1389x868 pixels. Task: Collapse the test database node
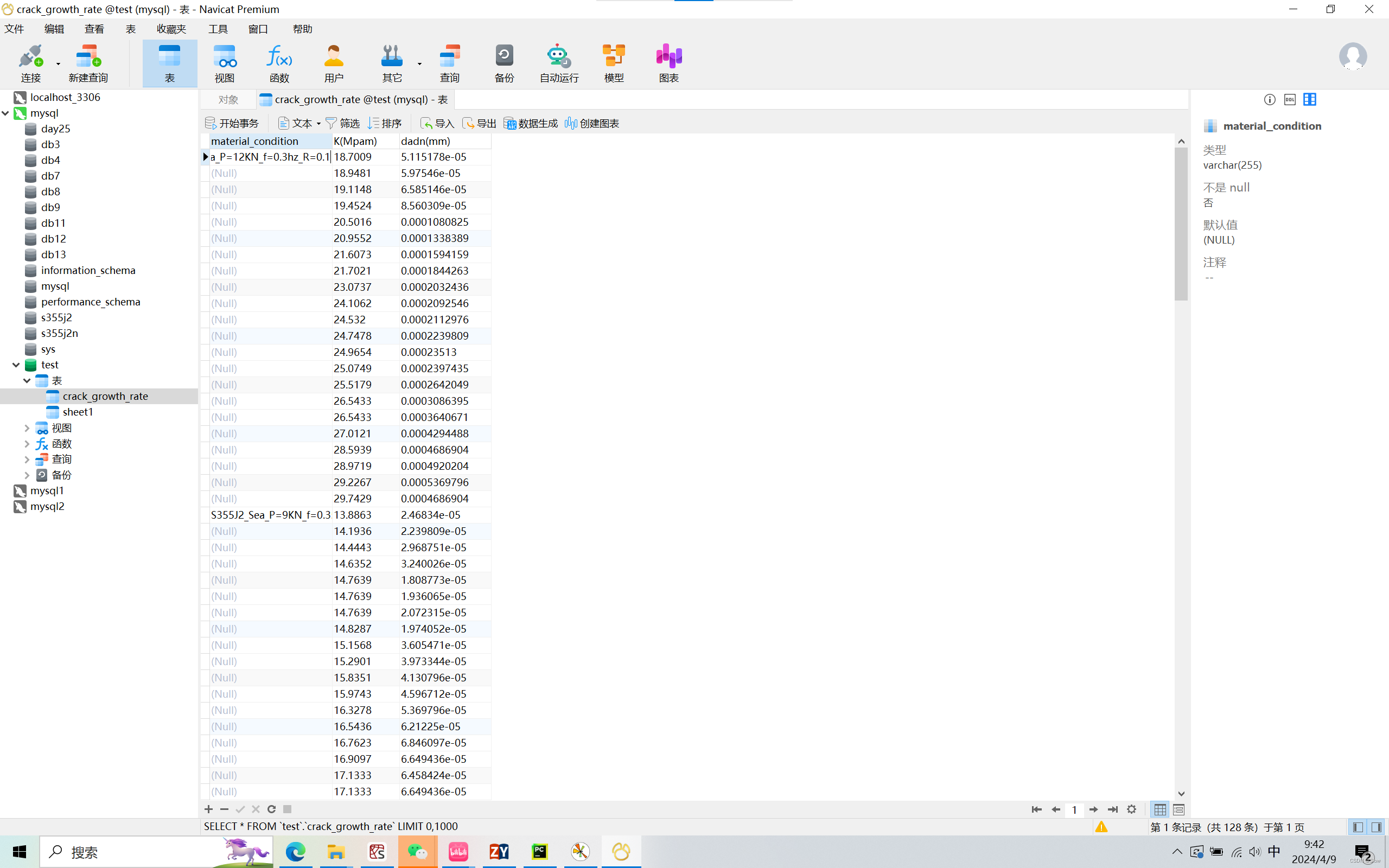click(16, 365)
